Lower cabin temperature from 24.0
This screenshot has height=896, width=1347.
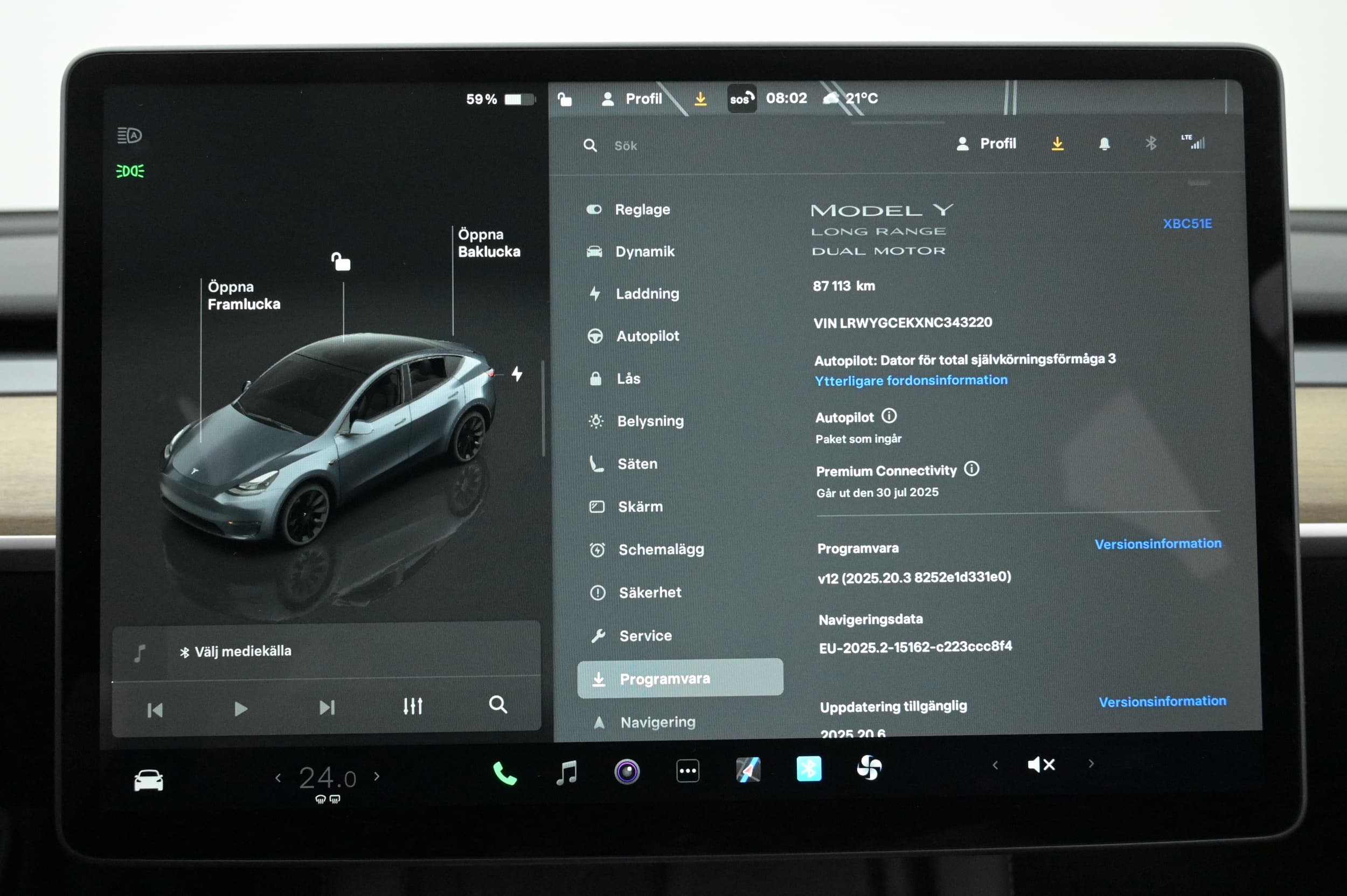[x=277, y=777]
